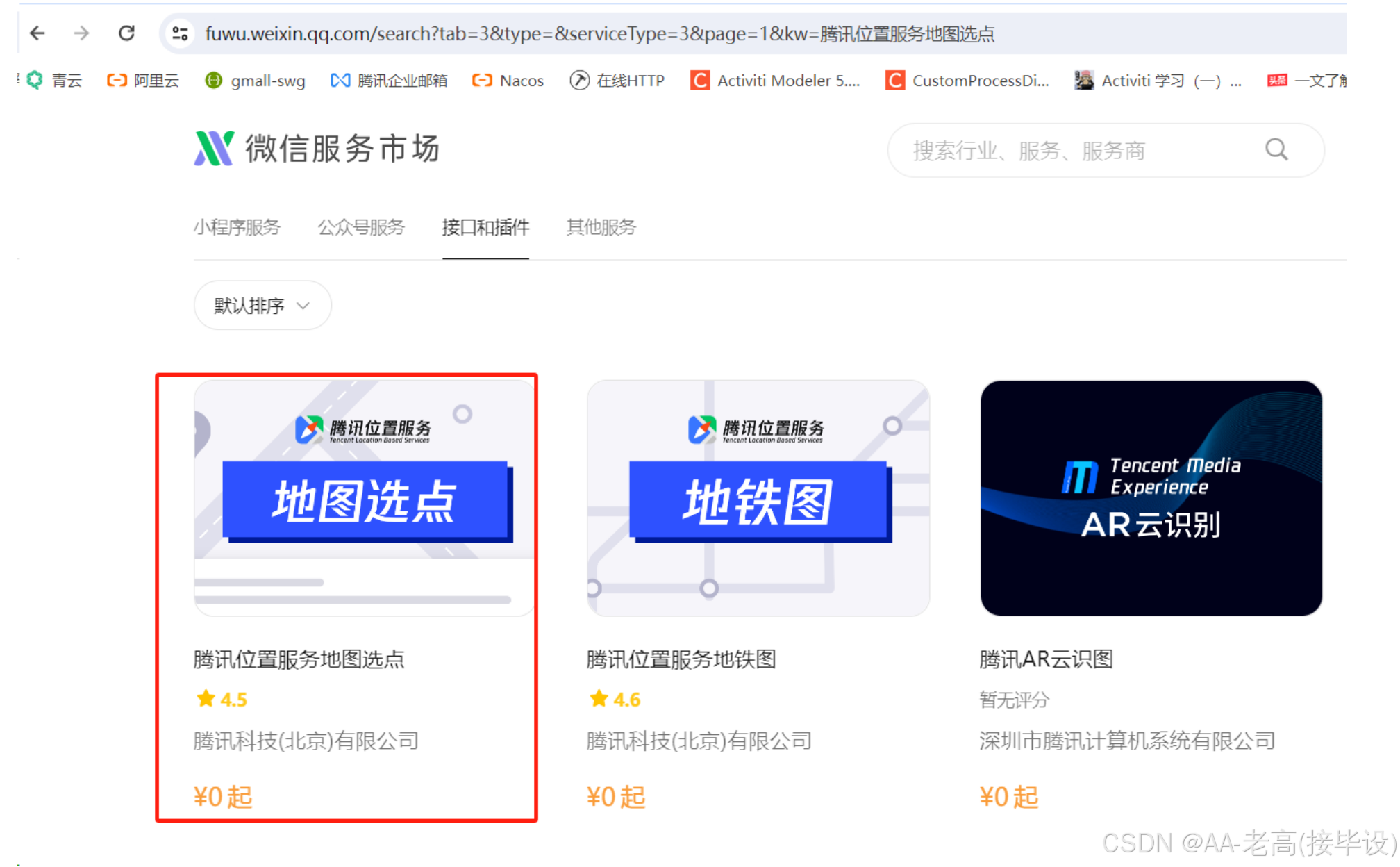
Task: Expand the 默认排序 sort dropdown
Action: [x=262, y=306]
